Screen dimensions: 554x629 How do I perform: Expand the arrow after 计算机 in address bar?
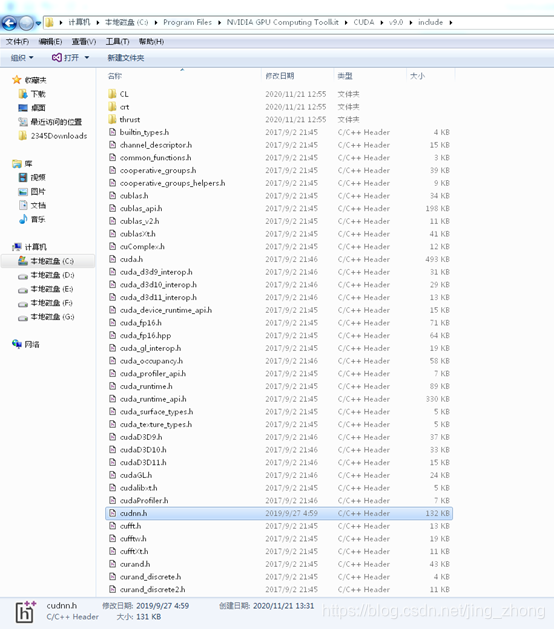[97, 22]
